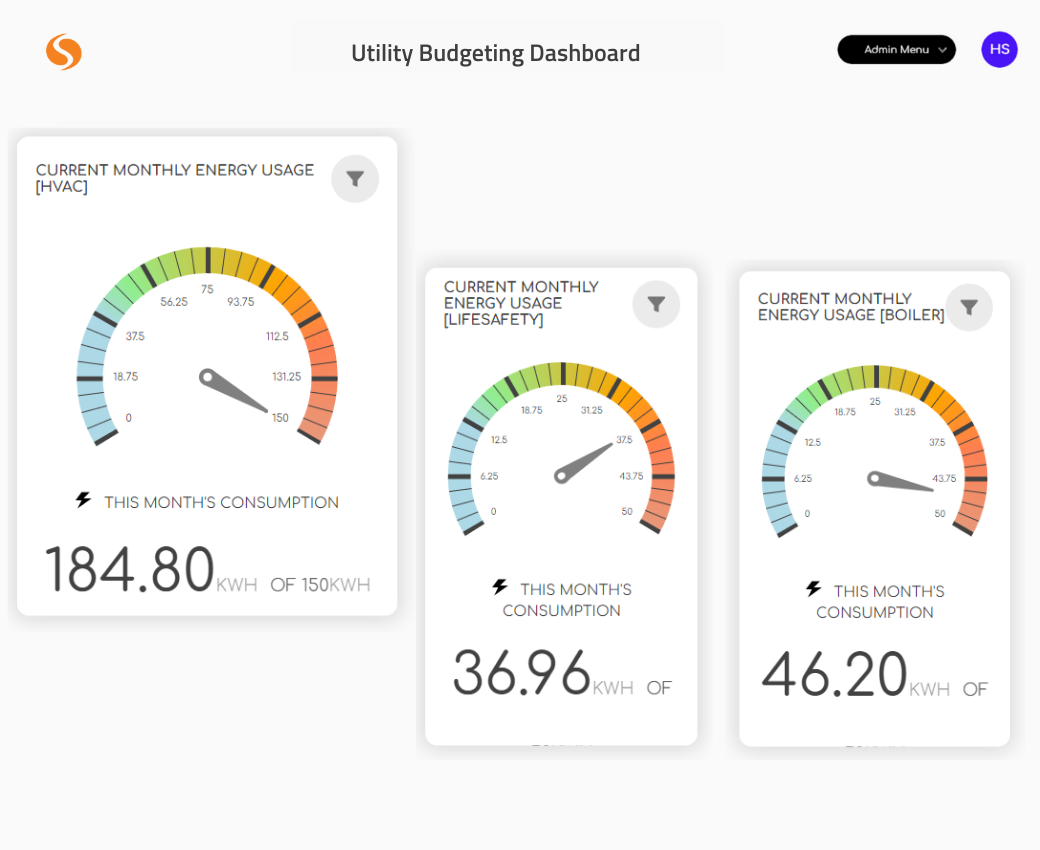The image size is (1040, 850).
Task: Expand the Admin Menu dropdown
Action: click(896, 49)
